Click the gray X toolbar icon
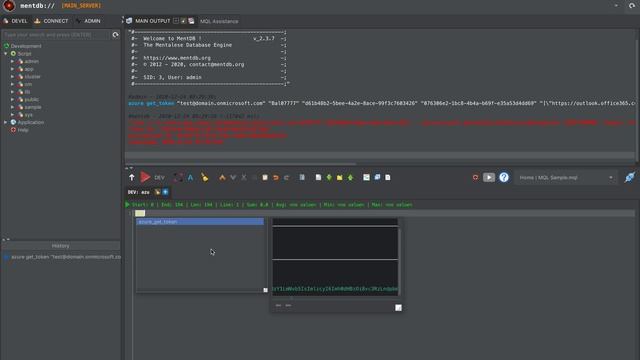The height and width of the screenshot is (360, 640). [x=244, y=178]
